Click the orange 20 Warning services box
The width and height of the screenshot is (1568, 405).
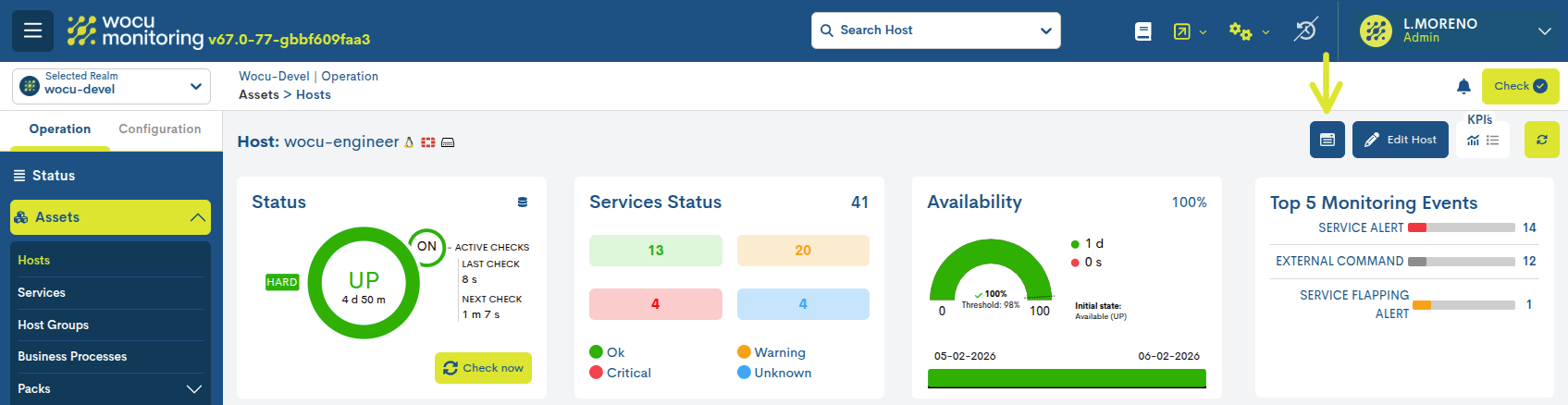803,251
